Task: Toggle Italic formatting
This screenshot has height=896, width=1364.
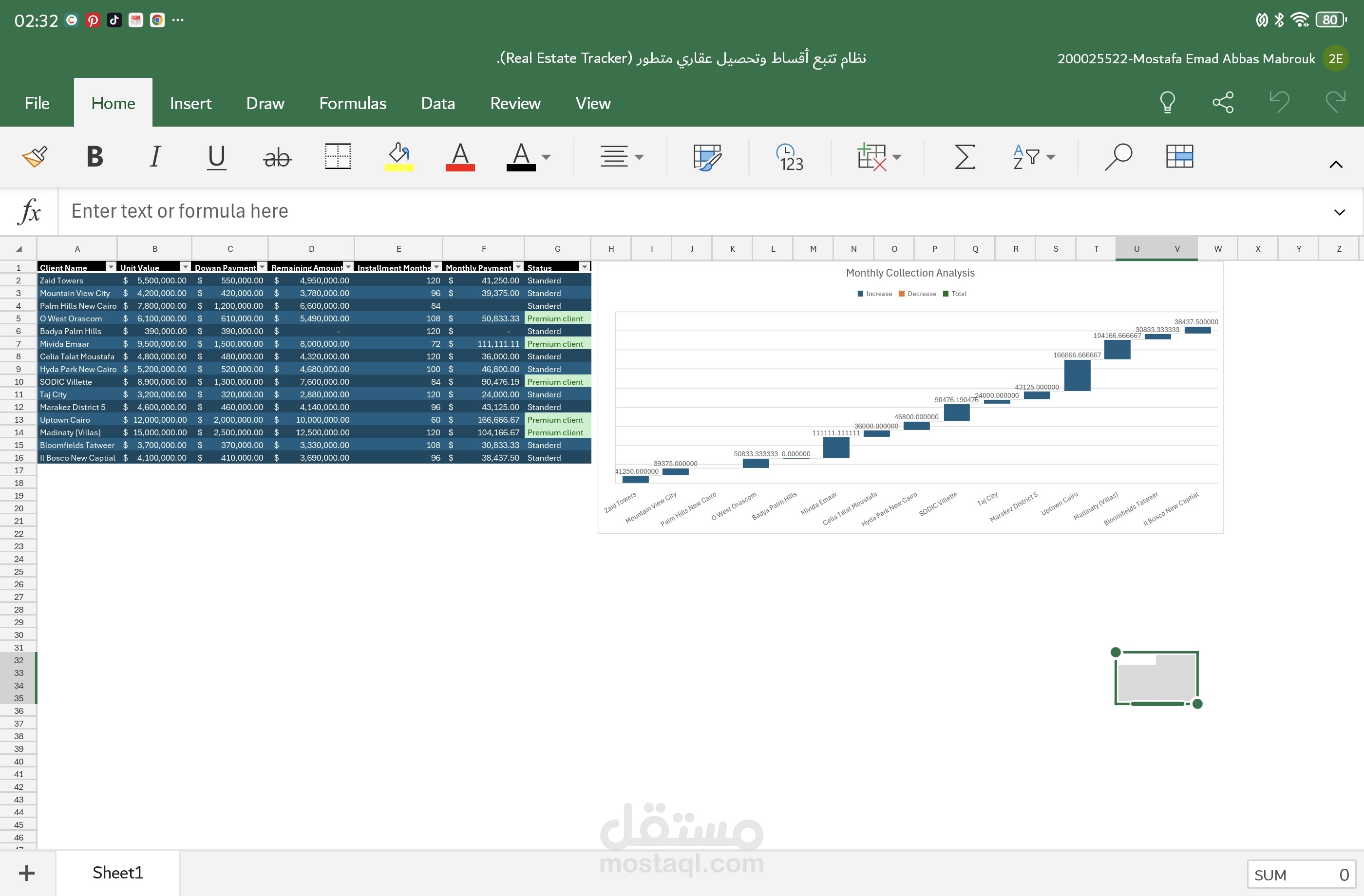Action: (x=155, y=156)
